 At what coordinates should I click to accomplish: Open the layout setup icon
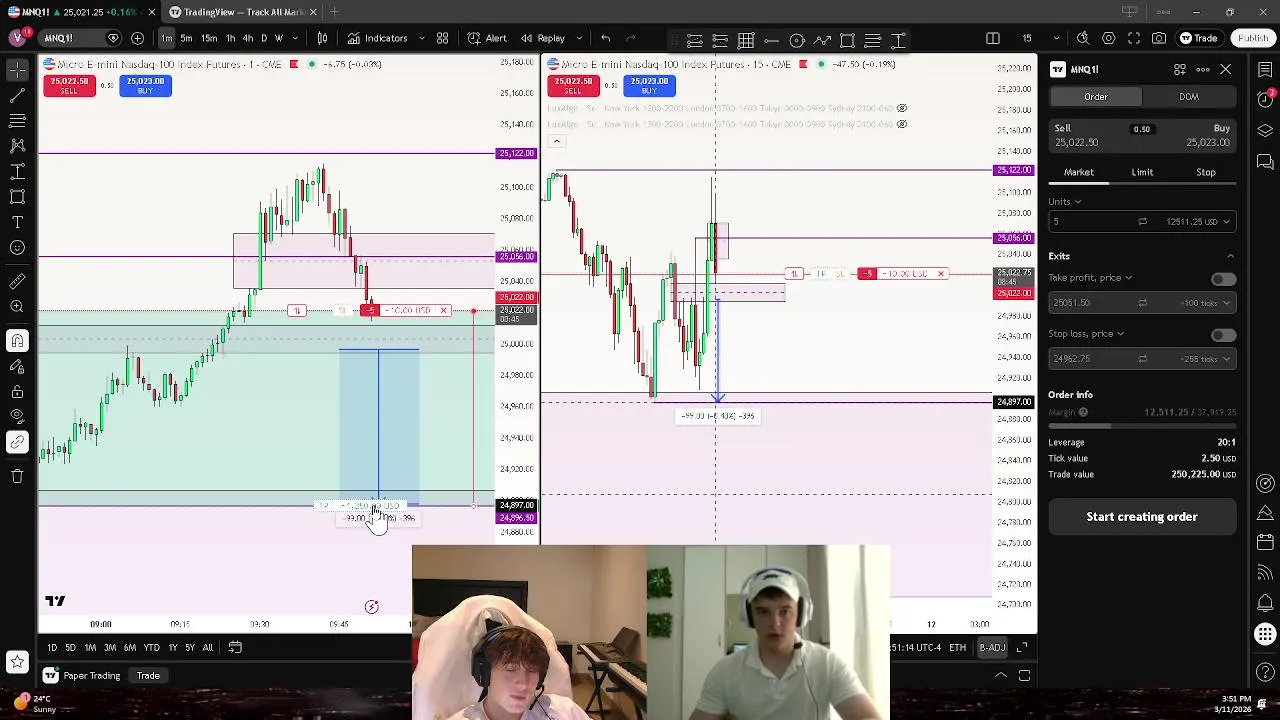992,38
